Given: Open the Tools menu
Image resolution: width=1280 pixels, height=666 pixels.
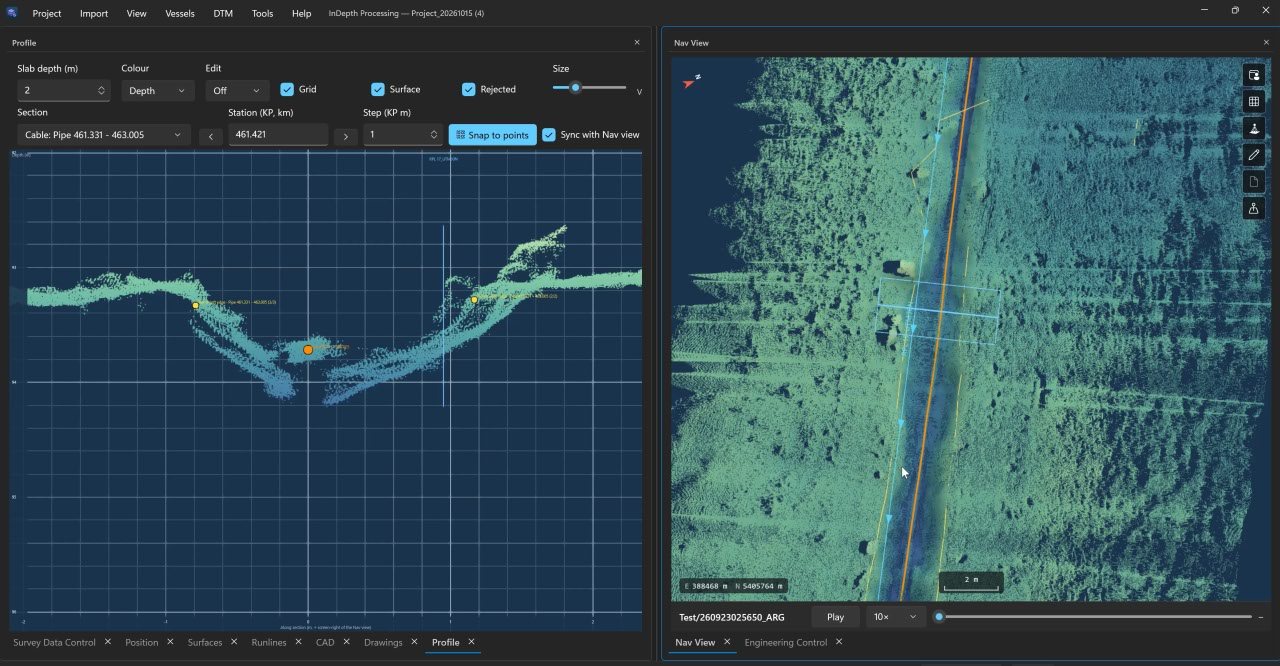Looking at the screenshot, I should 262,13.
